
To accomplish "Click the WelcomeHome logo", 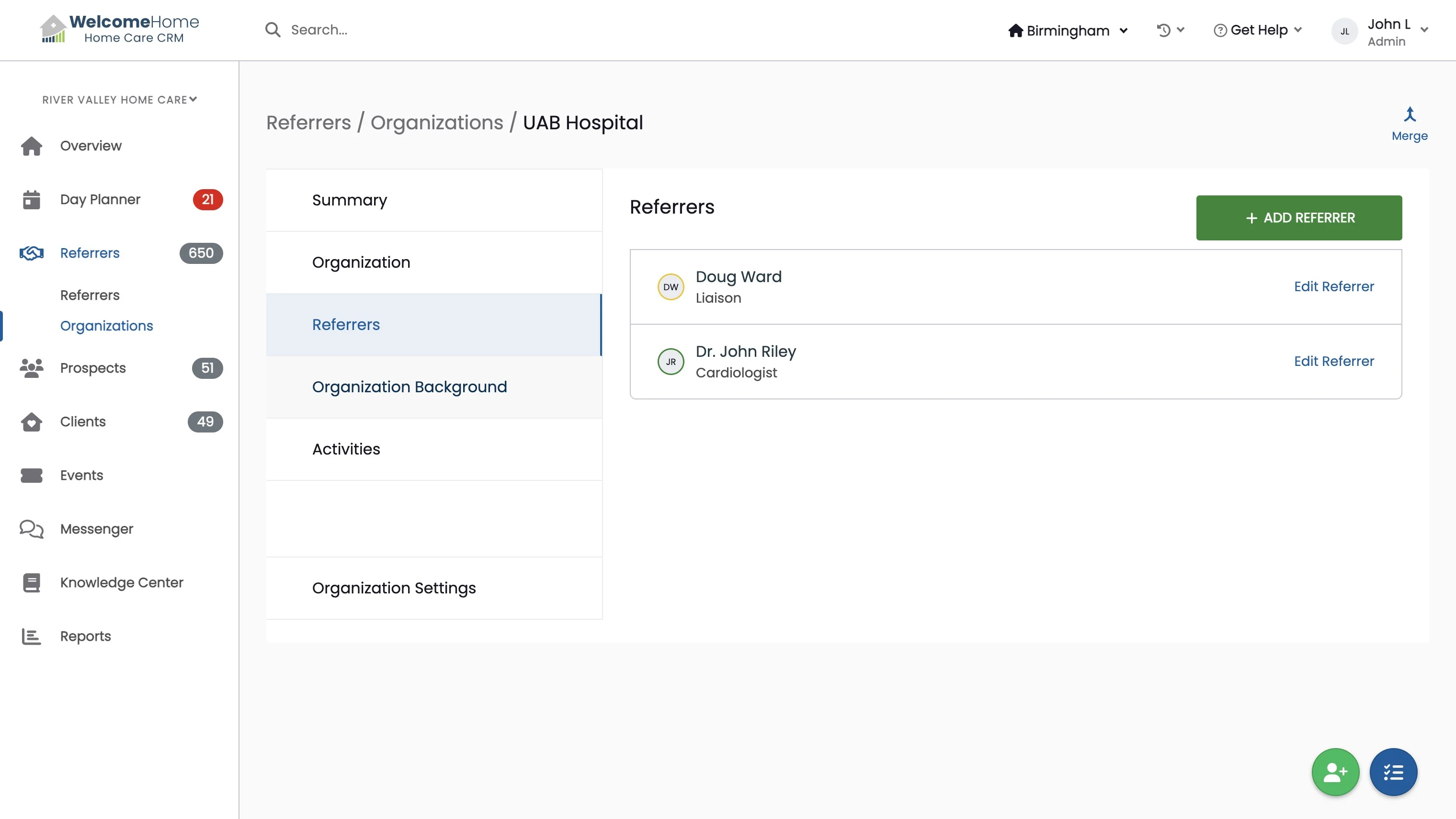I will point(120,29).
